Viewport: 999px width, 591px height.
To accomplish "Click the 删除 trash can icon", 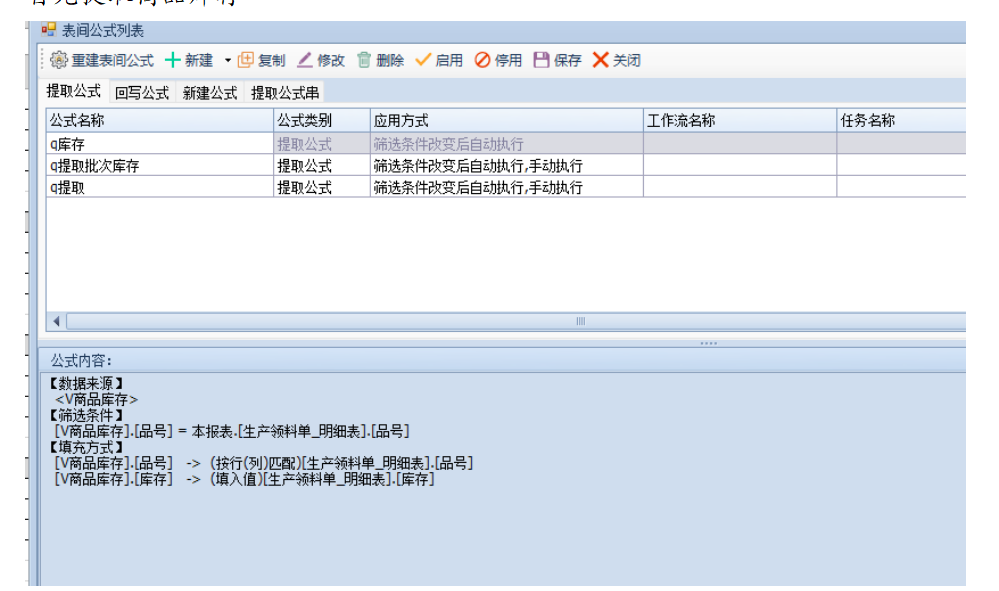I will (x=365, y=60).
